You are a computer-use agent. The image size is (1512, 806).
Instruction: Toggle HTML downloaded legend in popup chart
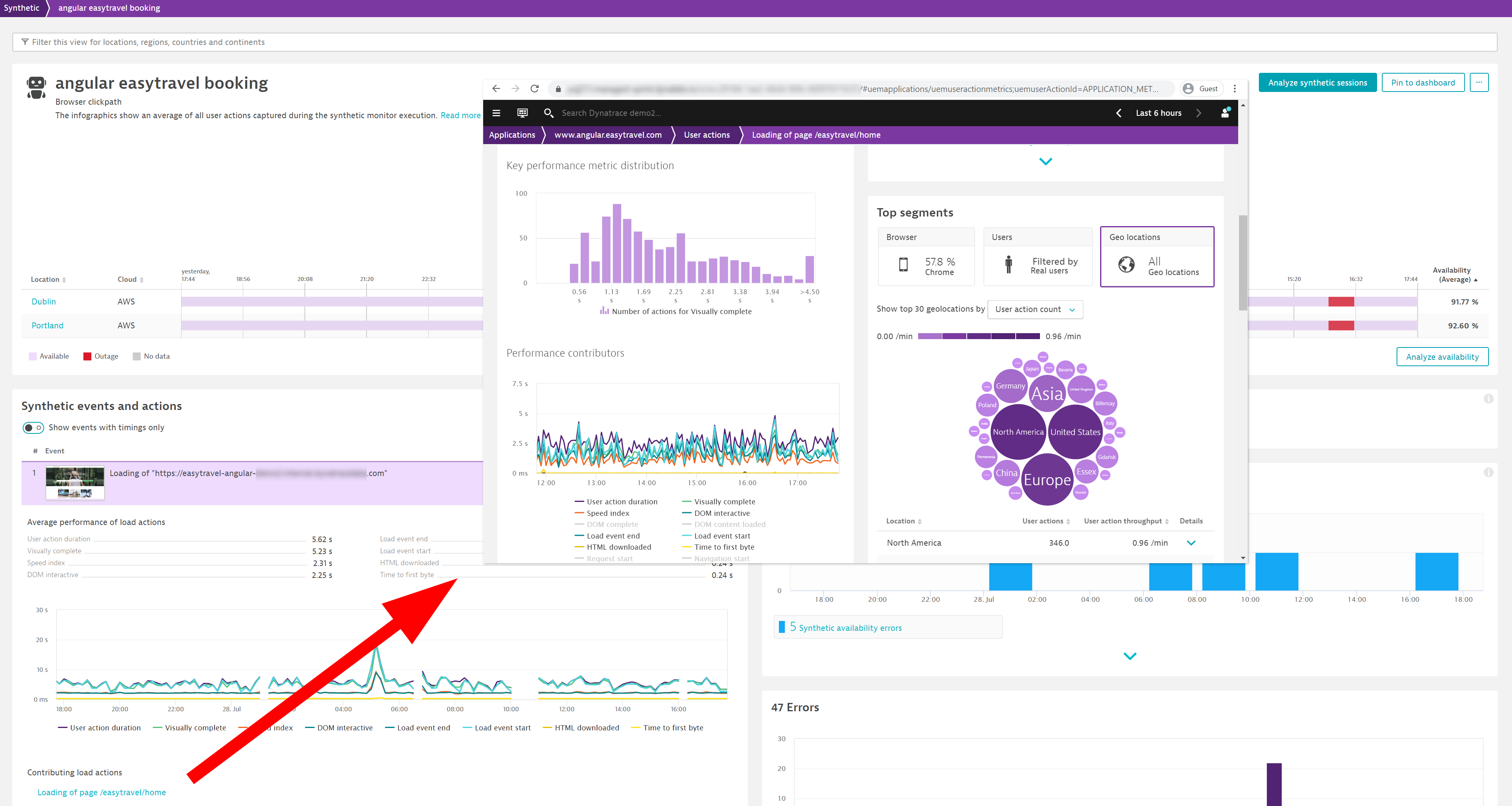point(613,547)
